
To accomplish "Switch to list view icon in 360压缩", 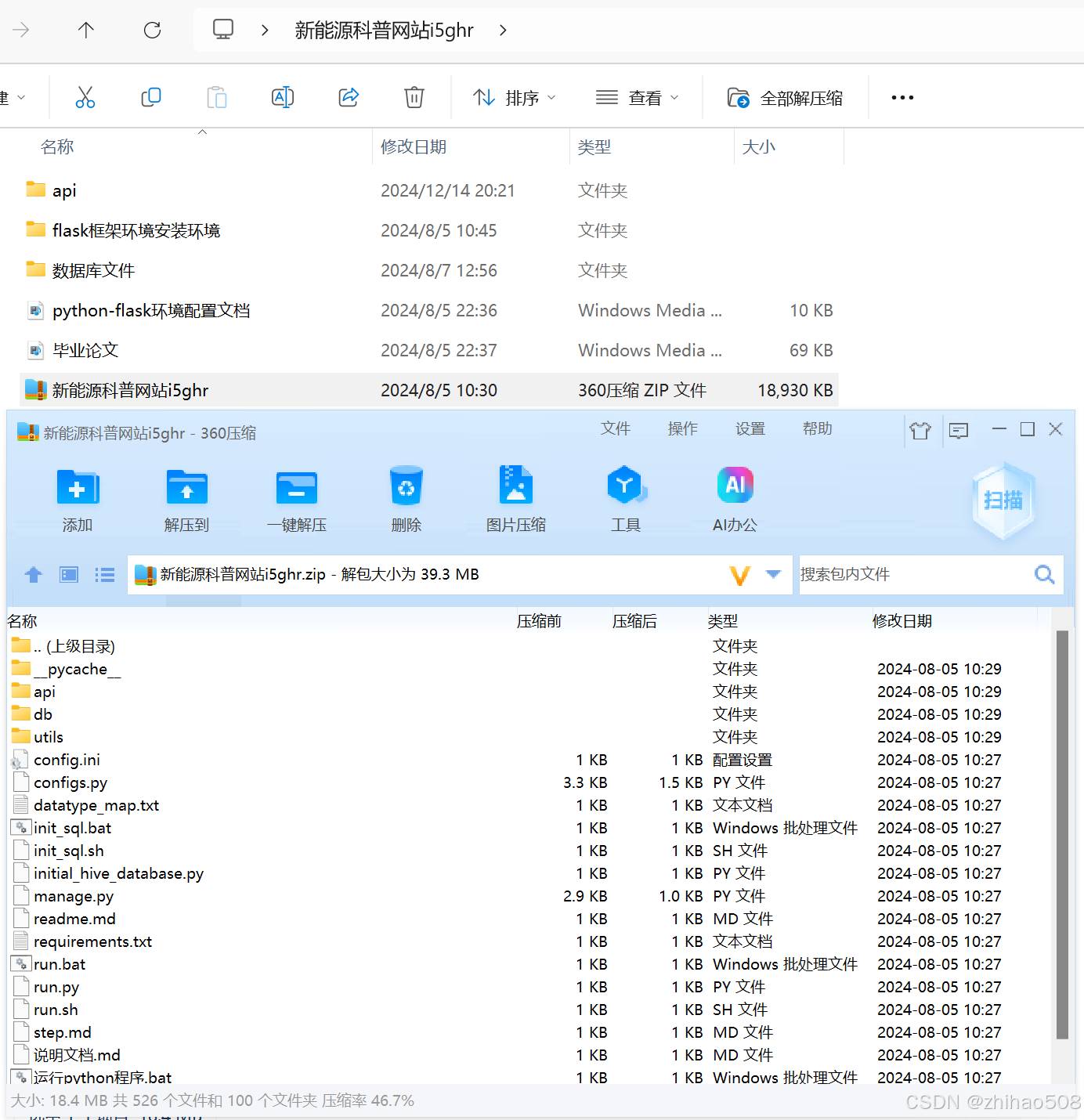I will [104, 575].
